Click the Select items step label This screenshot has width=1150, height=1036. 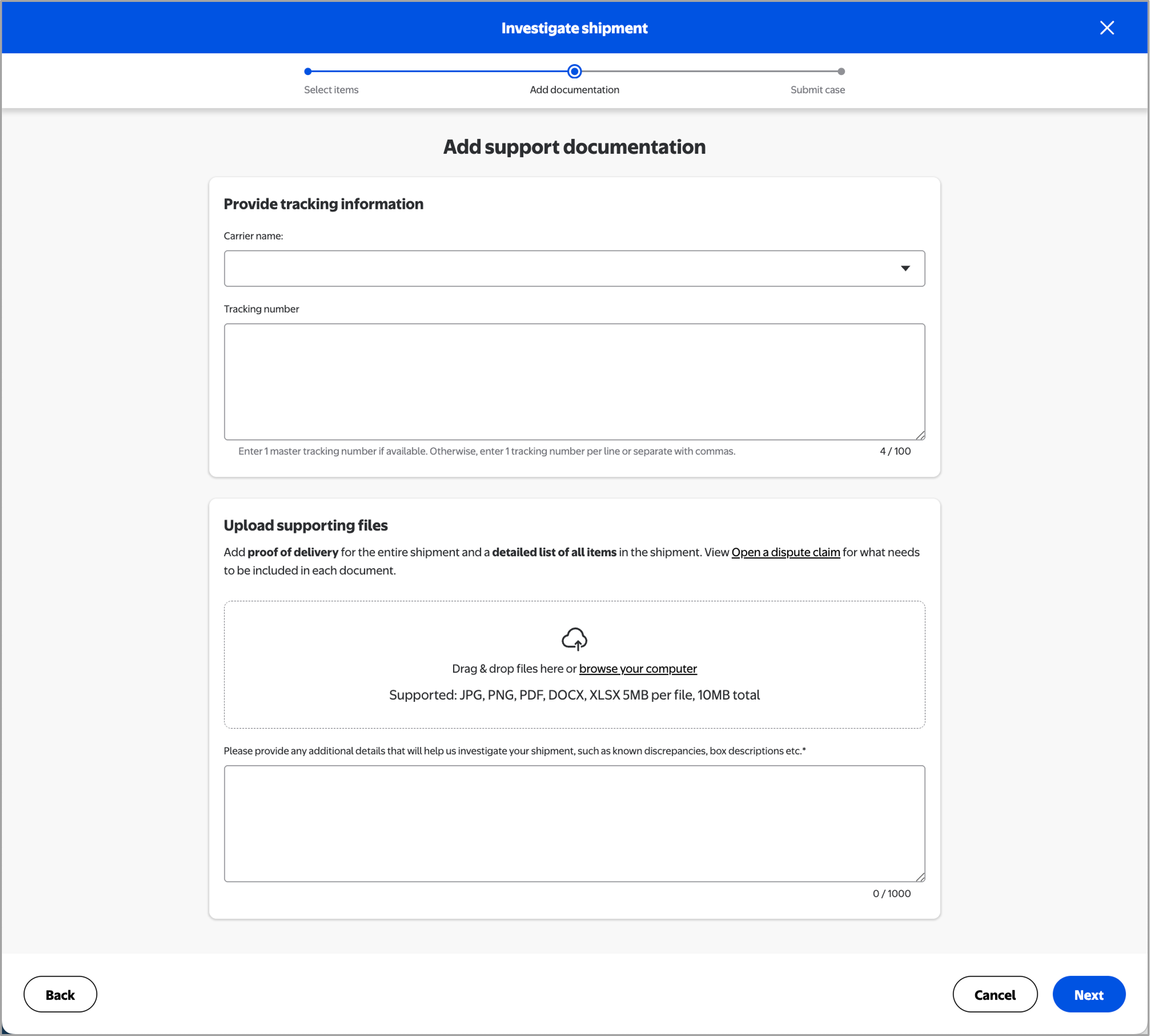(331, 90)
